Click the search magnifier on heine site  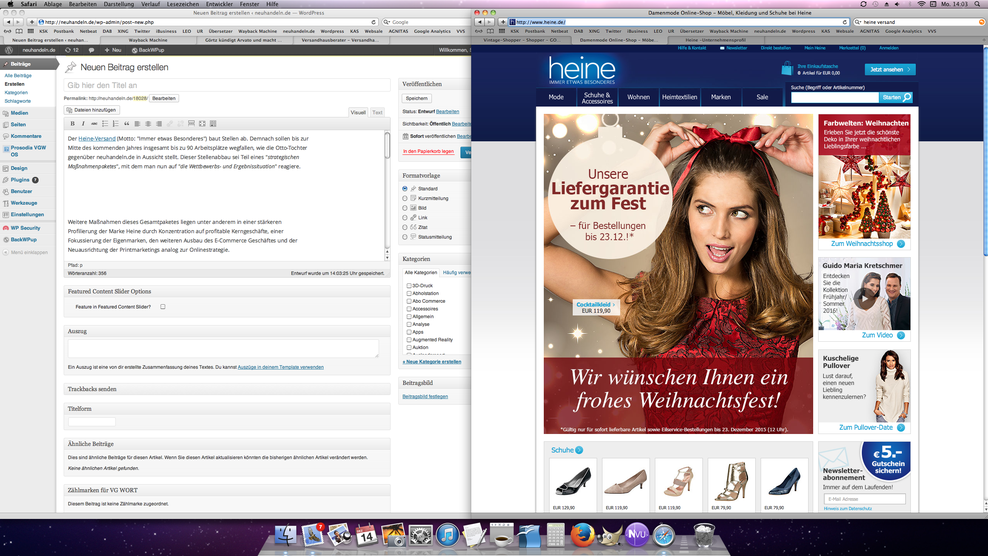pyautogui.click(x=907, y=97)
